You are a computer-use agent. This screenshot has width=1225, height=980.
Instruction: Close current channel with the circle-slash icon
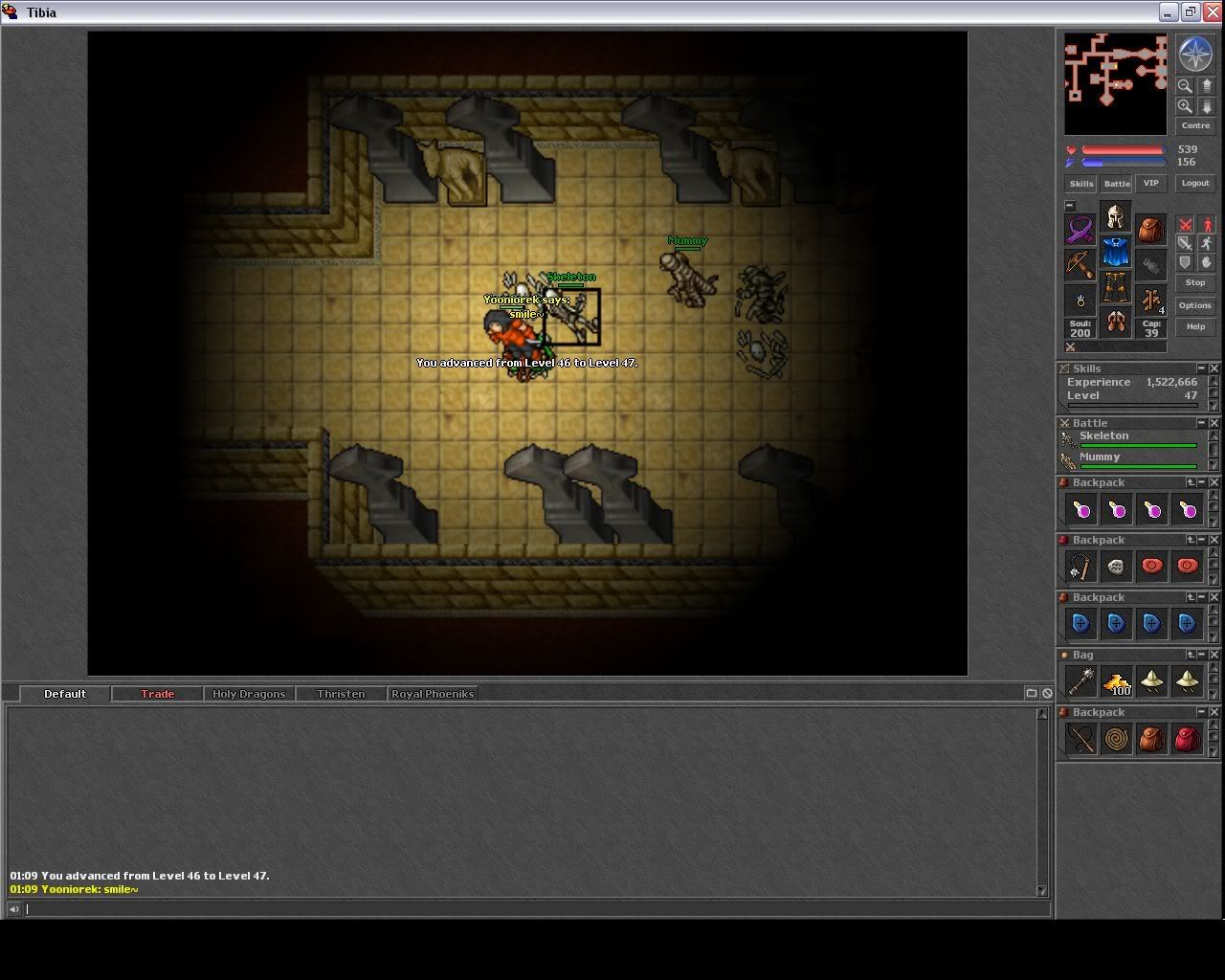pyautogui.click(x=1047, y=693)
